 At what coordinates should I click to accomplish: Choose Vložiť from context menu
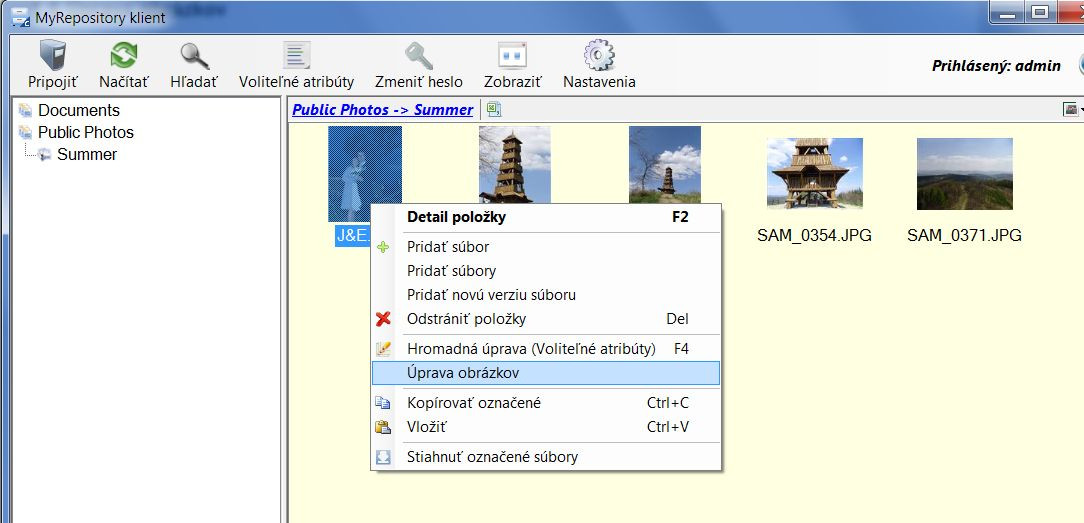(x=546, y=427)
